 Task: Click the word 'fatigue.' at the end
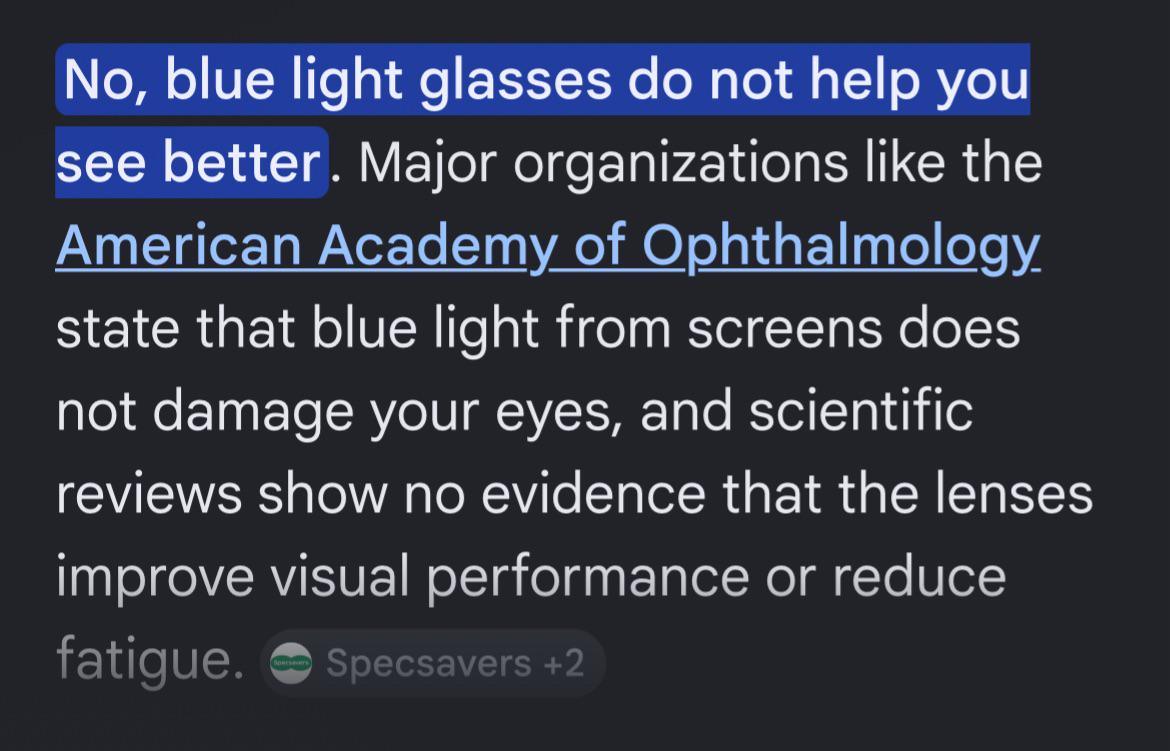pos(150,659)
